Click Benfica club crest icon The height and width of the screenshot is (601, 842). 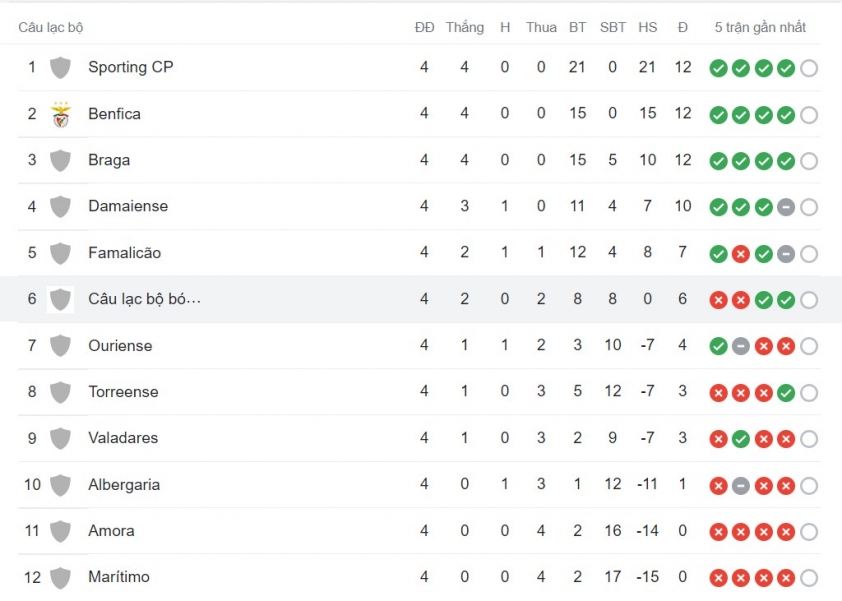(x=61, y=114)
